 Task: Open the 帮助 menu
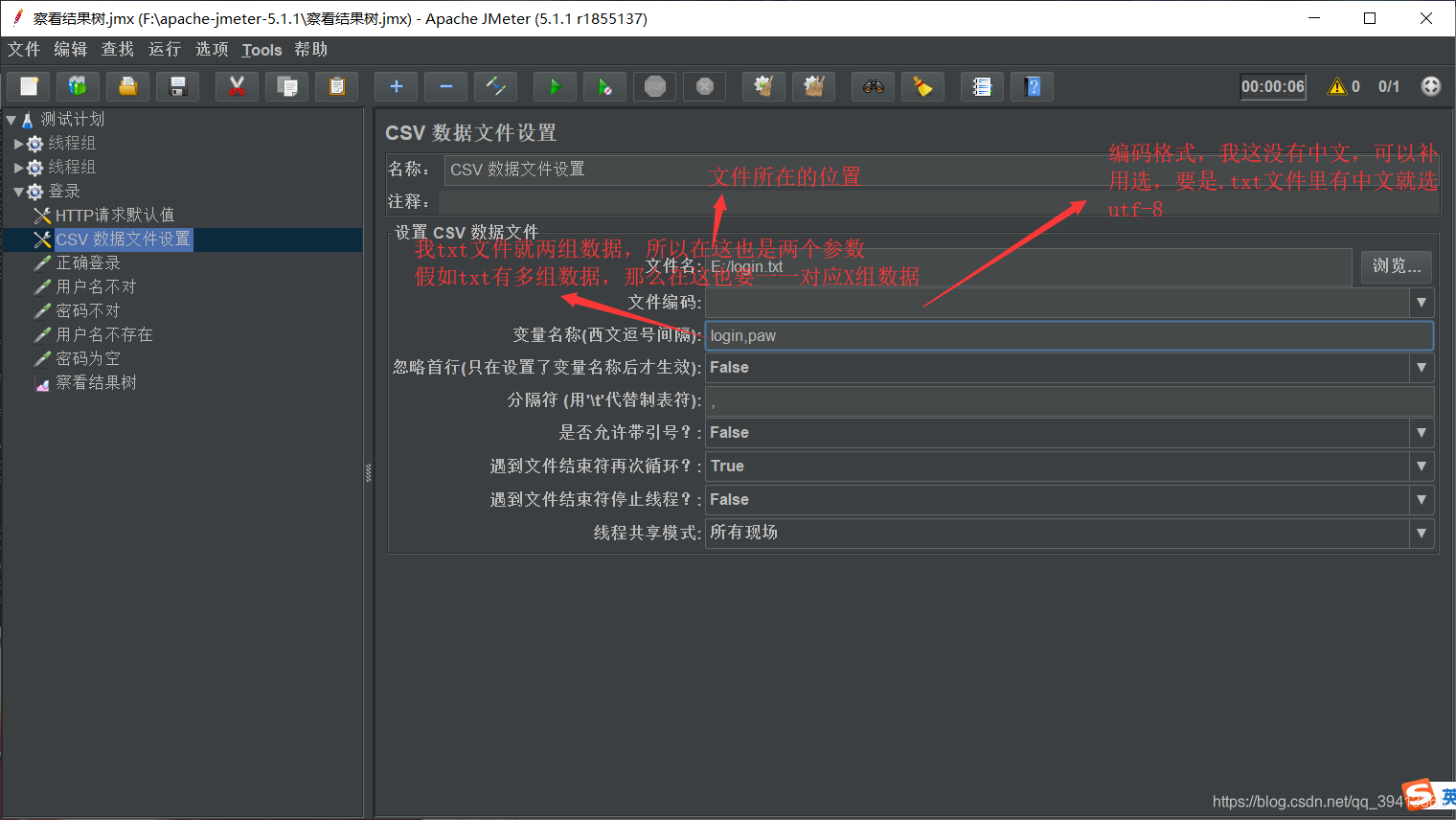311,49
